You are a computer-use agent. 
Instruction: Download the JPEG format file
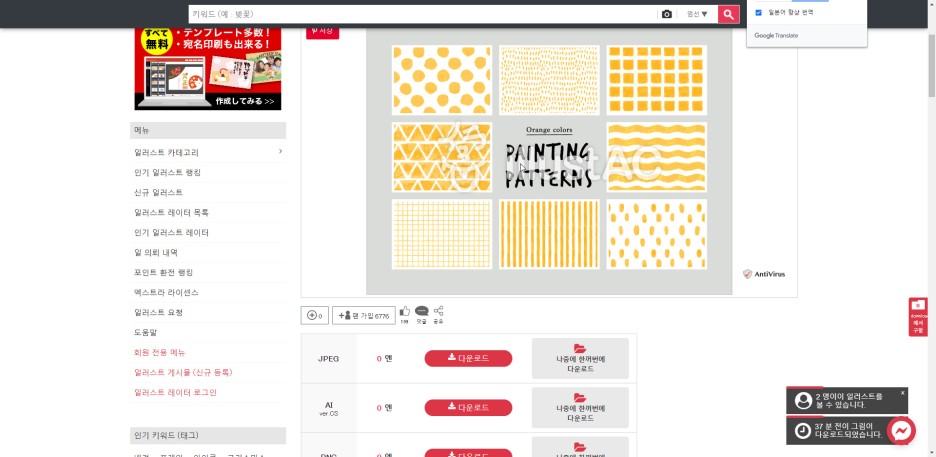tap(468, 359)
